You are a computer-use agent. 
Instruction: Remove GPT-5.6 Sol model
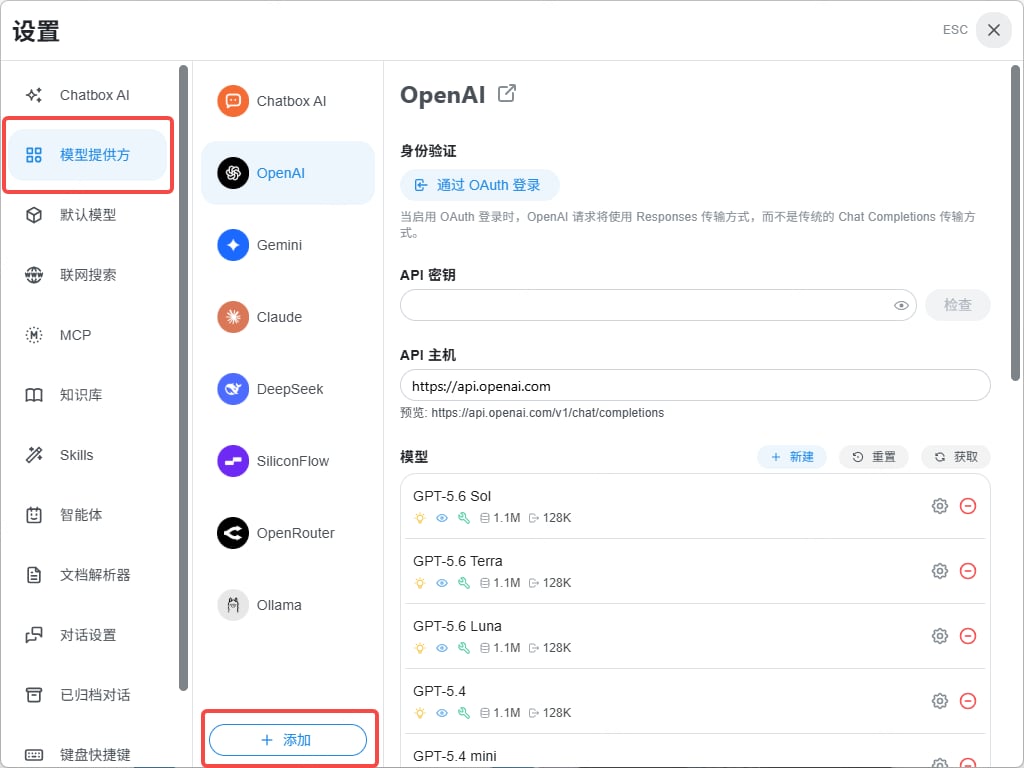click(968, 505)
